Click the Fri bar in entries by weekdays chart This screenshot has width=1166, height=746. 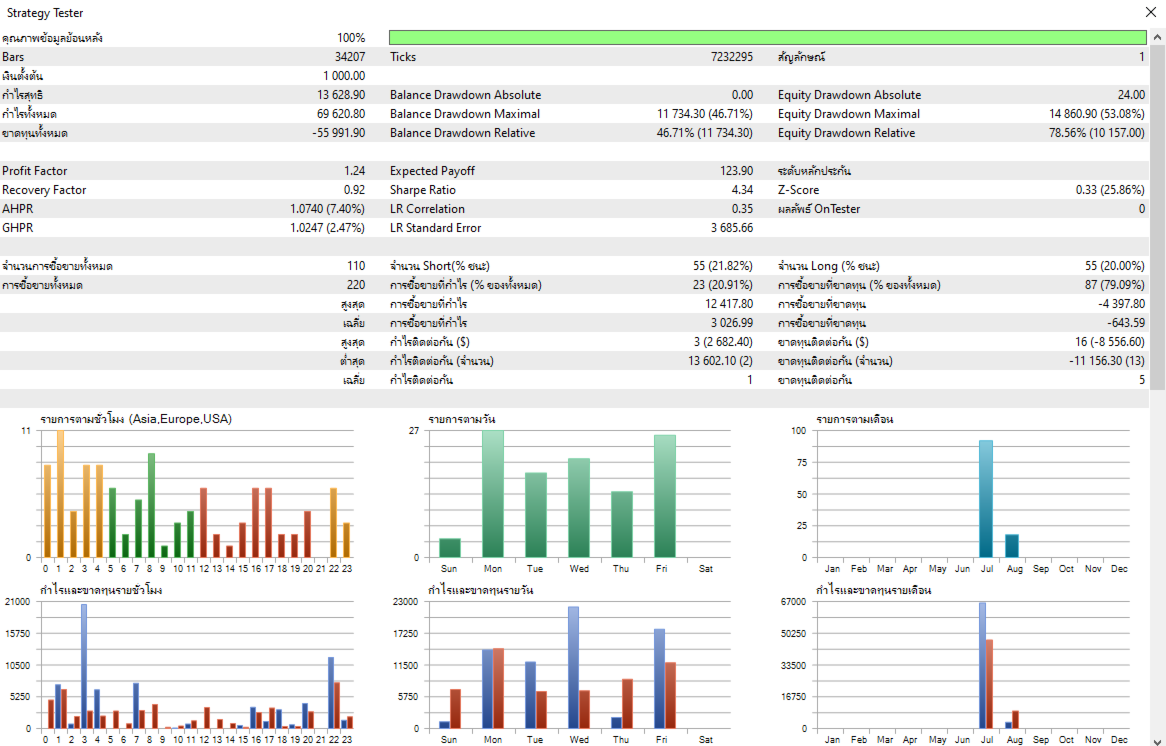(665, 496)
